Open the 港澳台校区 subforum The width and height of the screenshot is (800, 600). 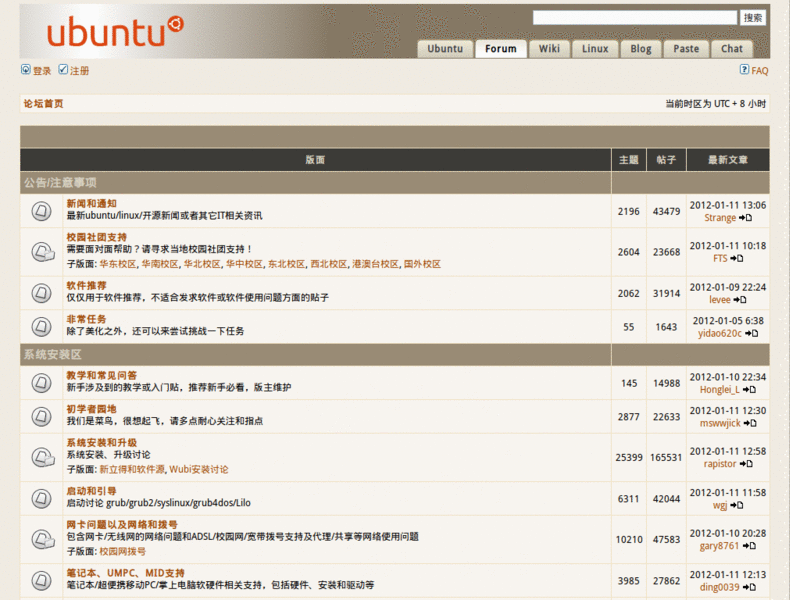tap(376, 264)
